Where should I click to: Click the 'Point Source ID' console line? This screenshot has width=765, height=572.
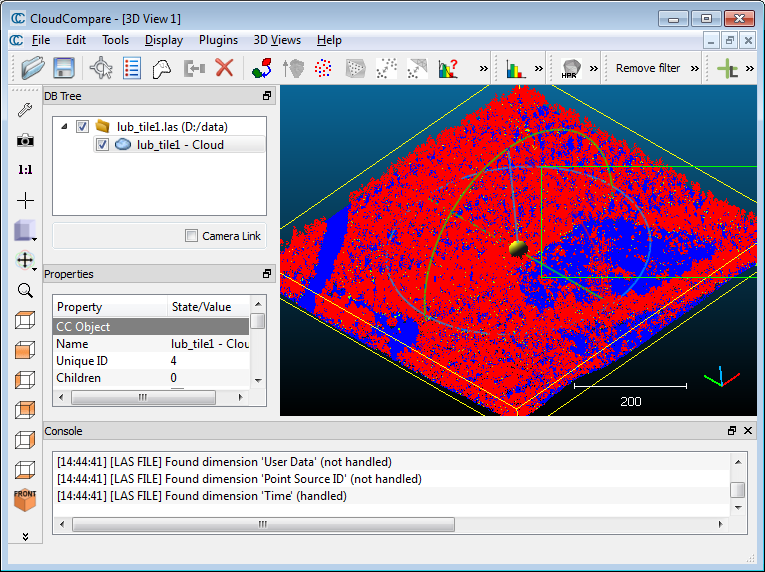pyautogui.click(x=239, y=479)
